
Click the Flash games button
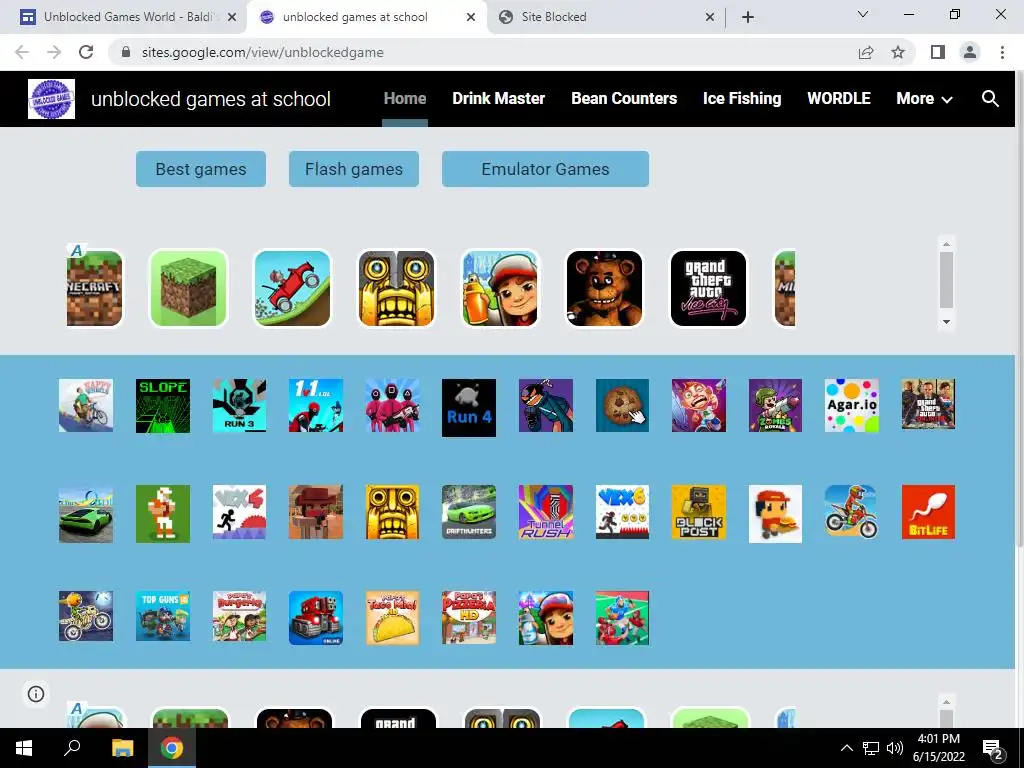tap(354, 169)
